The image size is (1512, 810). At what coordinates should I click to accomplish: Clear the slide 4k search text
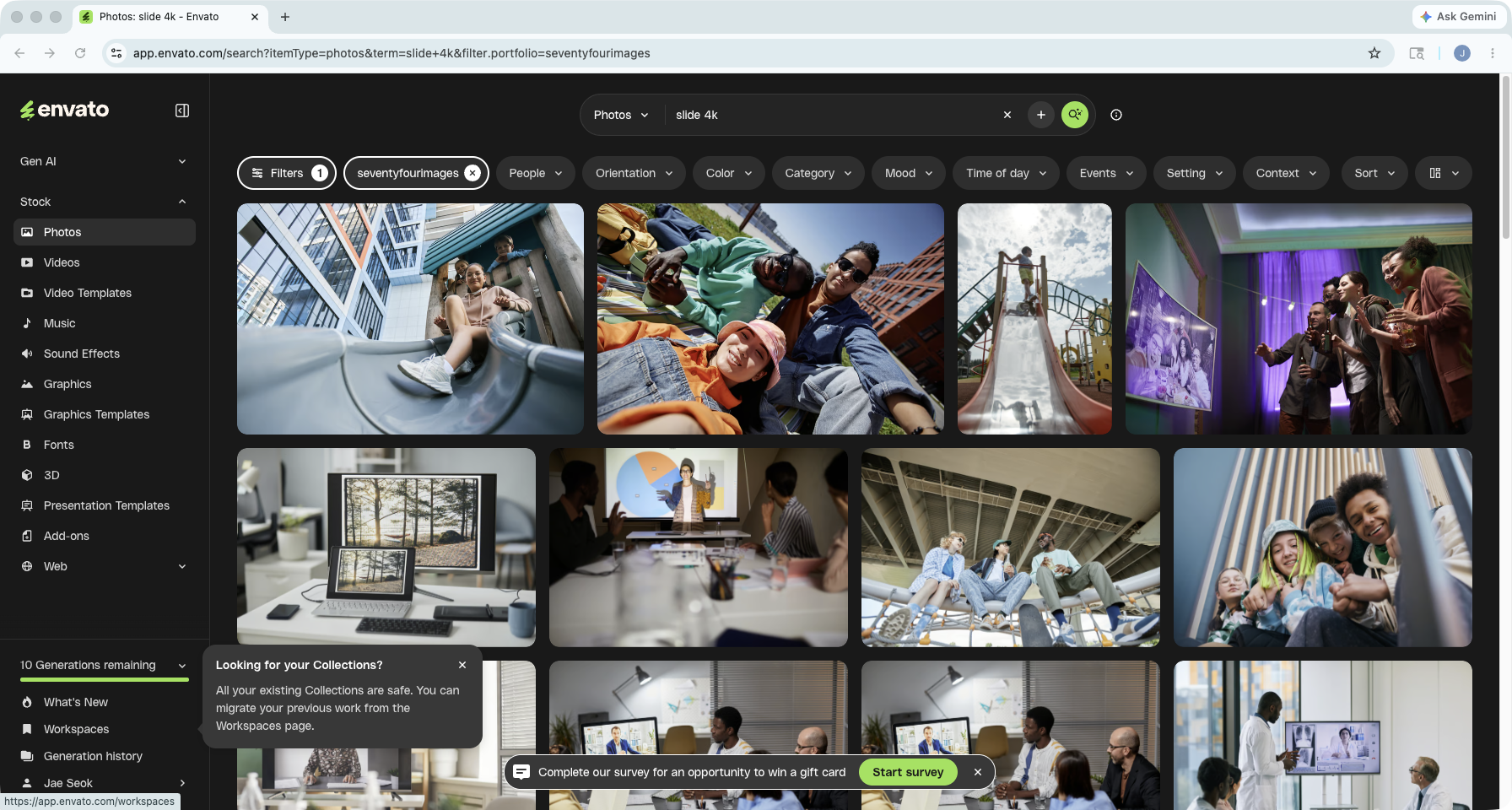point(1007,115)
